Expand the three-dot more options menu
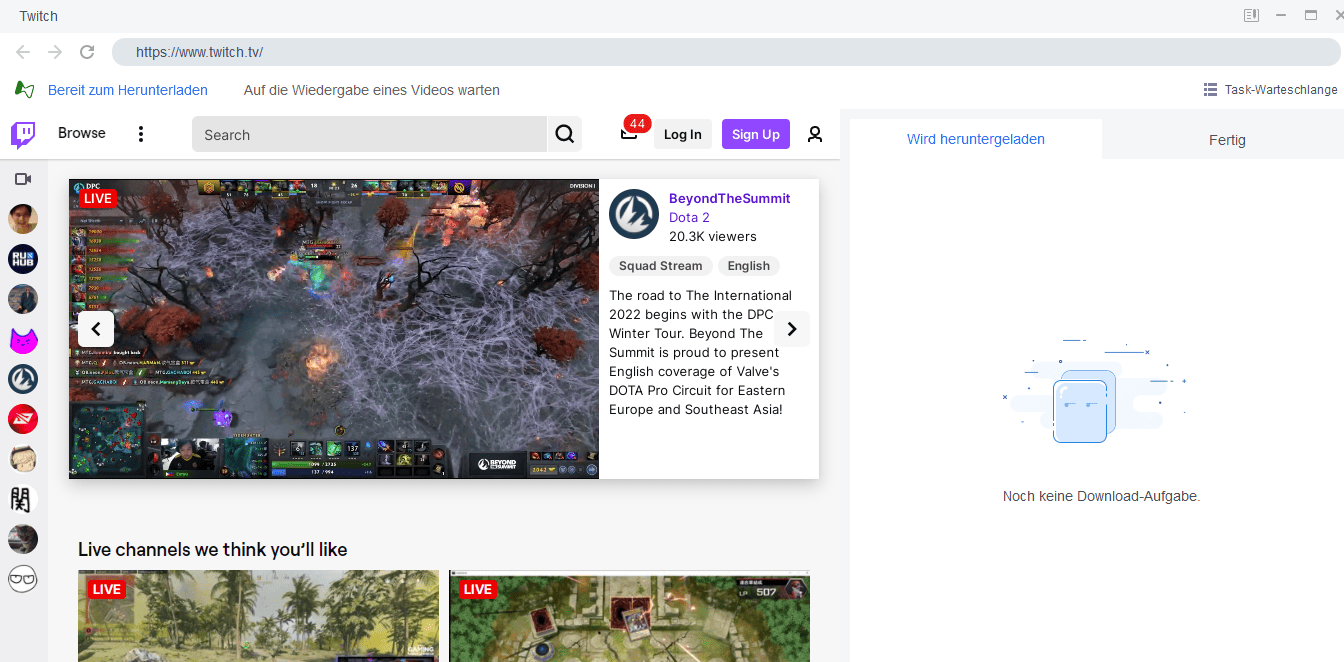1344x662 pixels. pyautogui.click(x=141, y=134)
